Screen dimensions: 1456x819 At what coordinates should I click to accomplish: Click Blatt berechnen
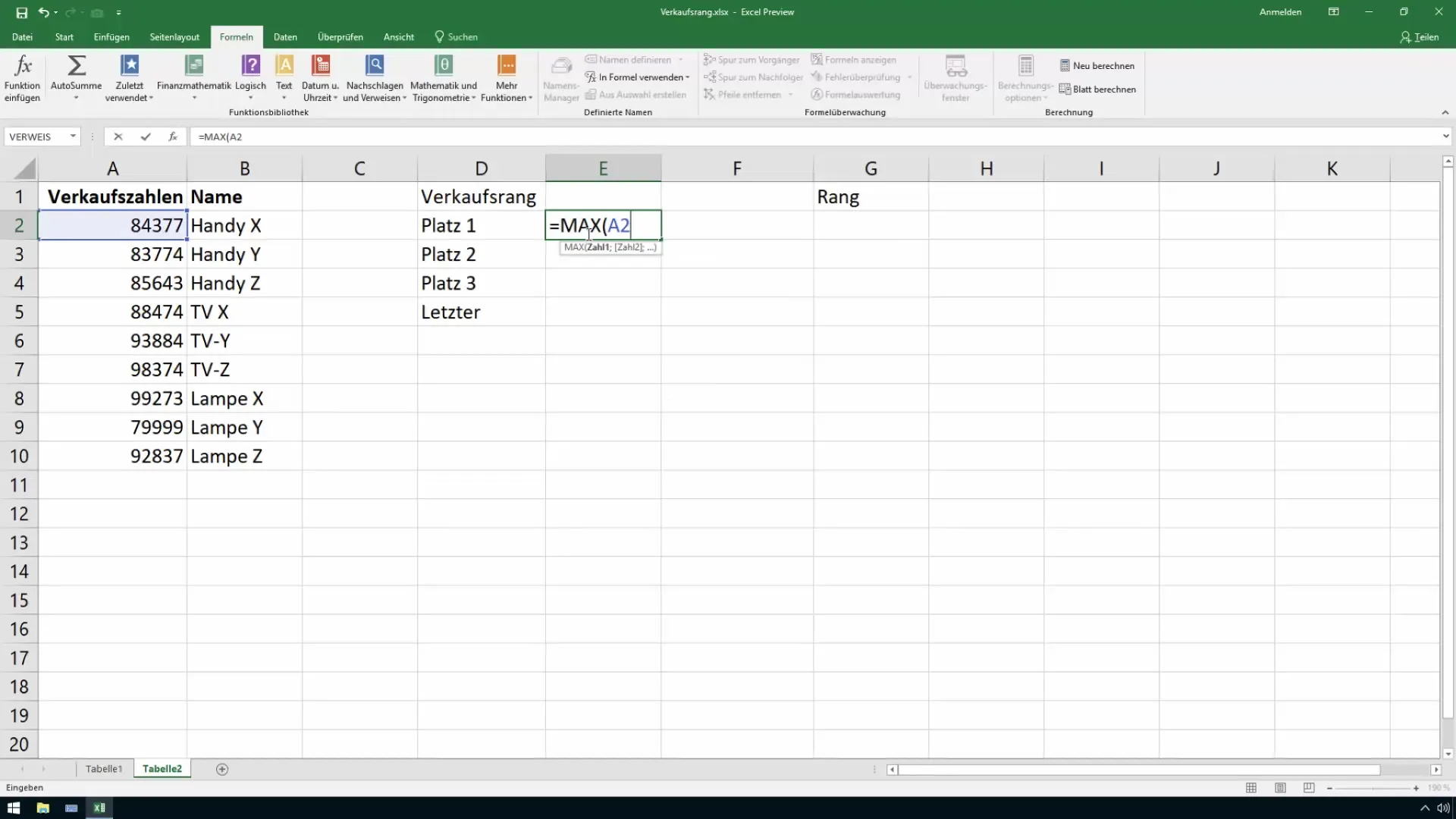[x=1097, y=89]
